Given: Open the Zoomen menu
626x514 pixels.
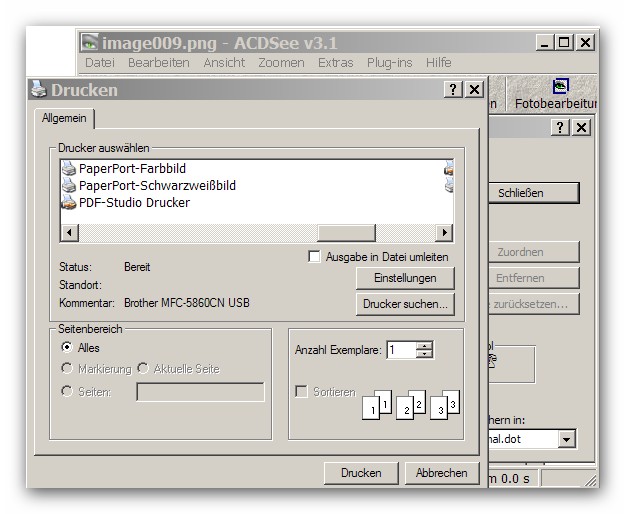Looking at the screenshot, I should (281, 63).
